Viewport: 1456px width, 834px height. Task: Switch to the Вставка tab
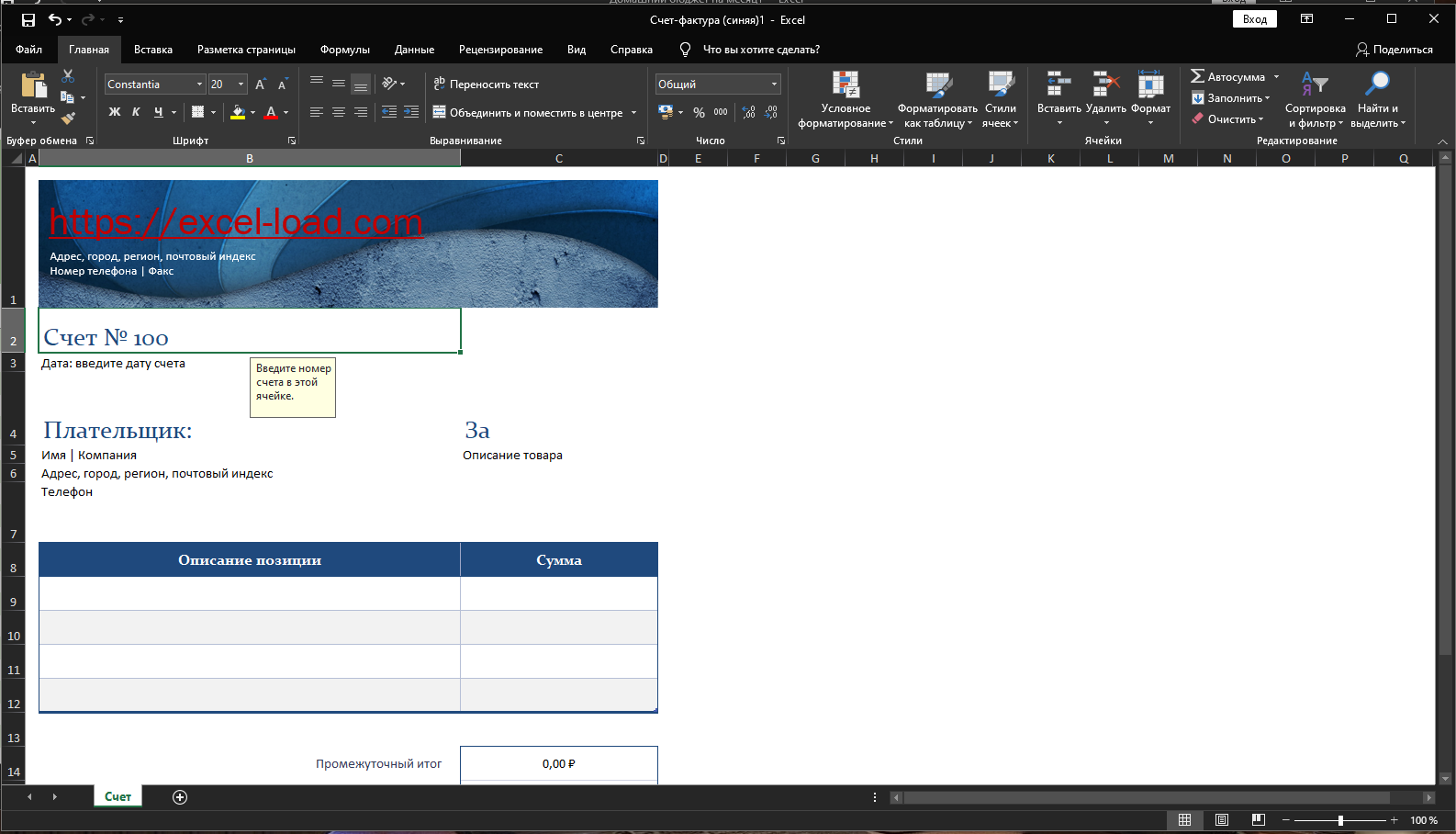tap(153, 50)
